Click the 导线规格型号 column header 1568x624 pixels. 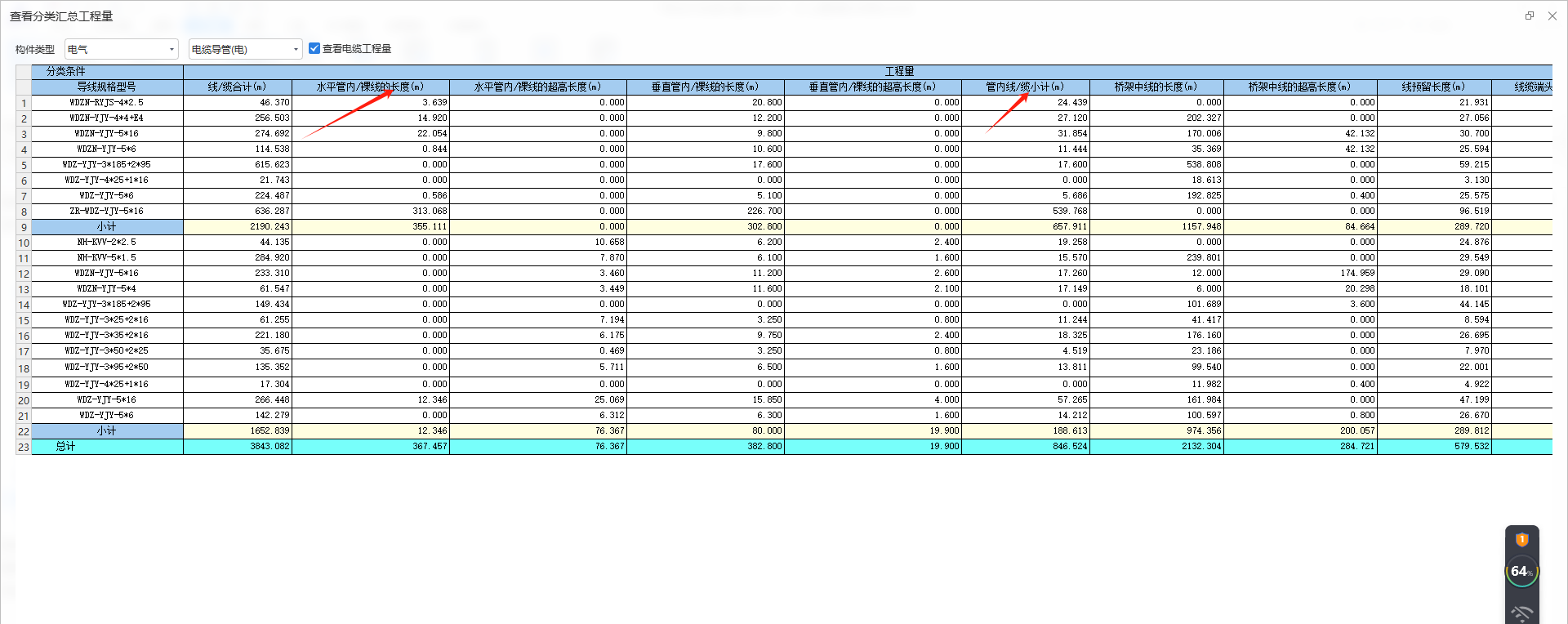tap(107, 87)
